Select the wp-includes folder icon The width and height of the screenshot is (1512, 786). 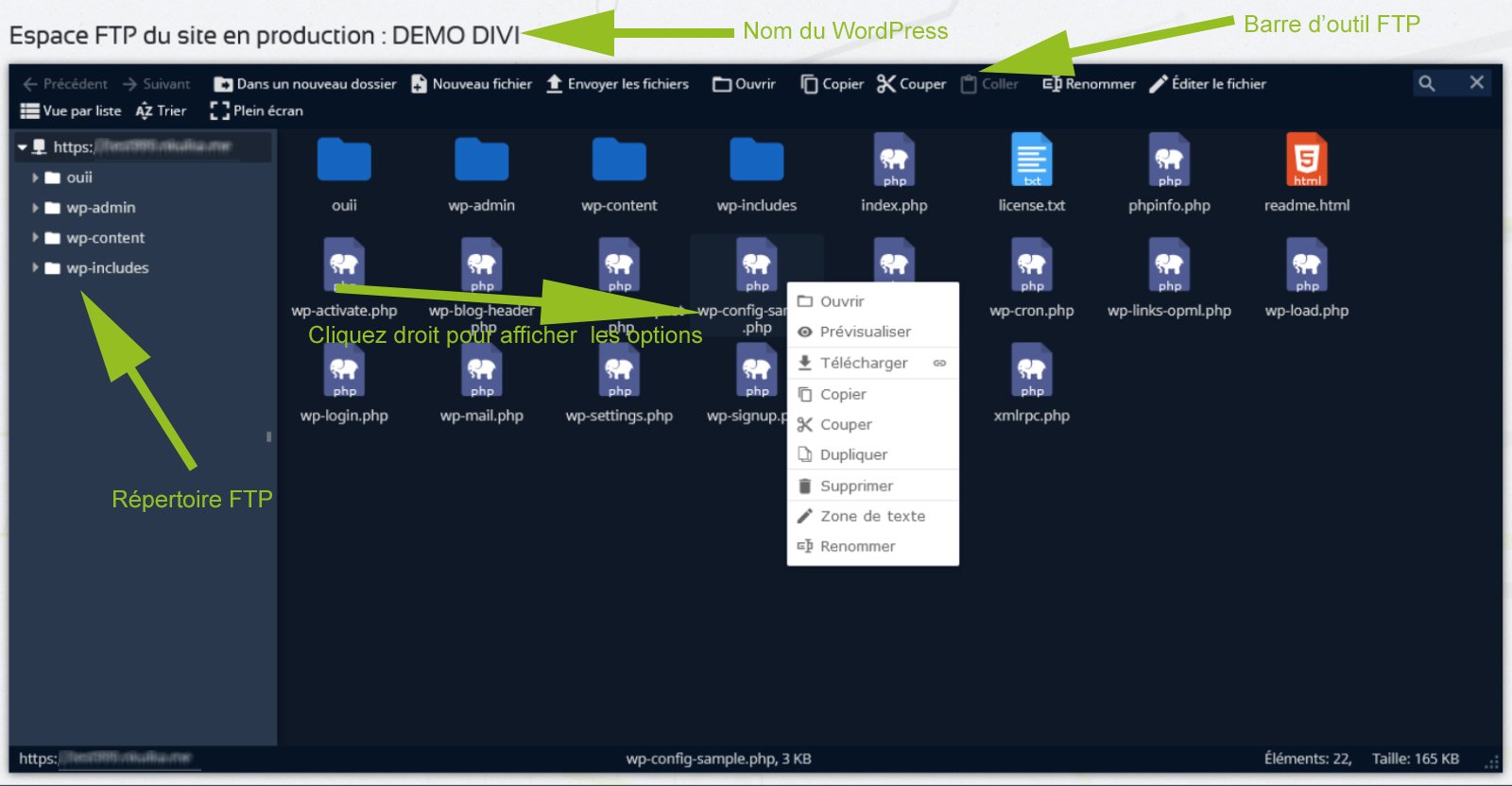click(x=757, y=160)
